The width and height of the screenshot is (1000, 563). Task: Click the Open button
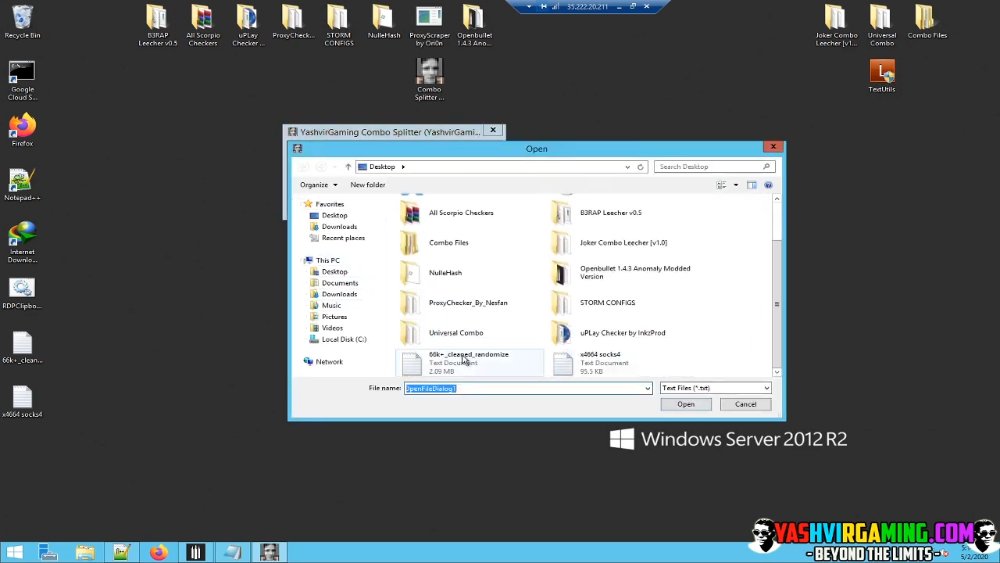pyautogui.click(x=686, y=404)
